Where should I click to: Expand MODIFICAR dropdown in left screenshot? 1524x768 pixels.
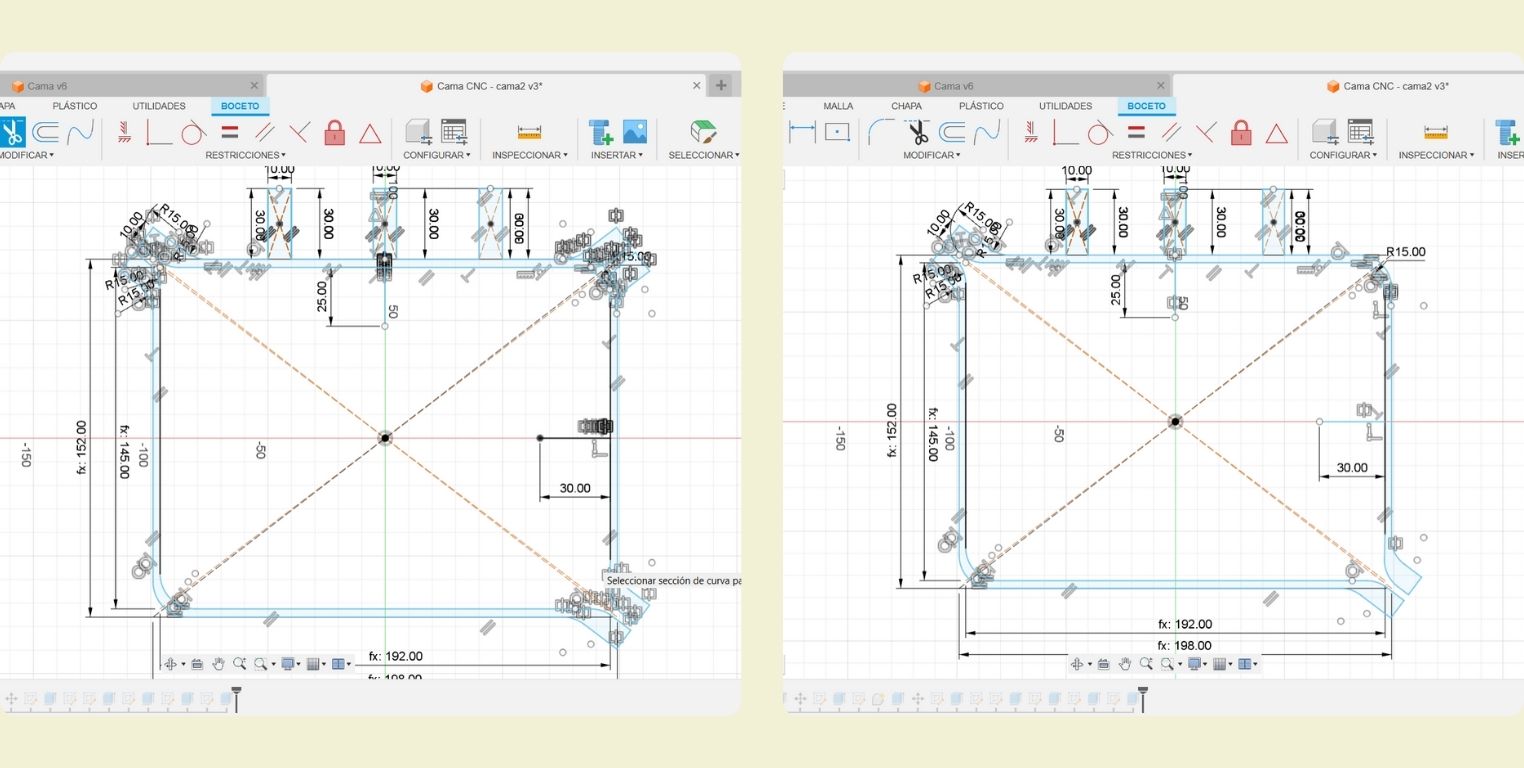coord(26,155)
